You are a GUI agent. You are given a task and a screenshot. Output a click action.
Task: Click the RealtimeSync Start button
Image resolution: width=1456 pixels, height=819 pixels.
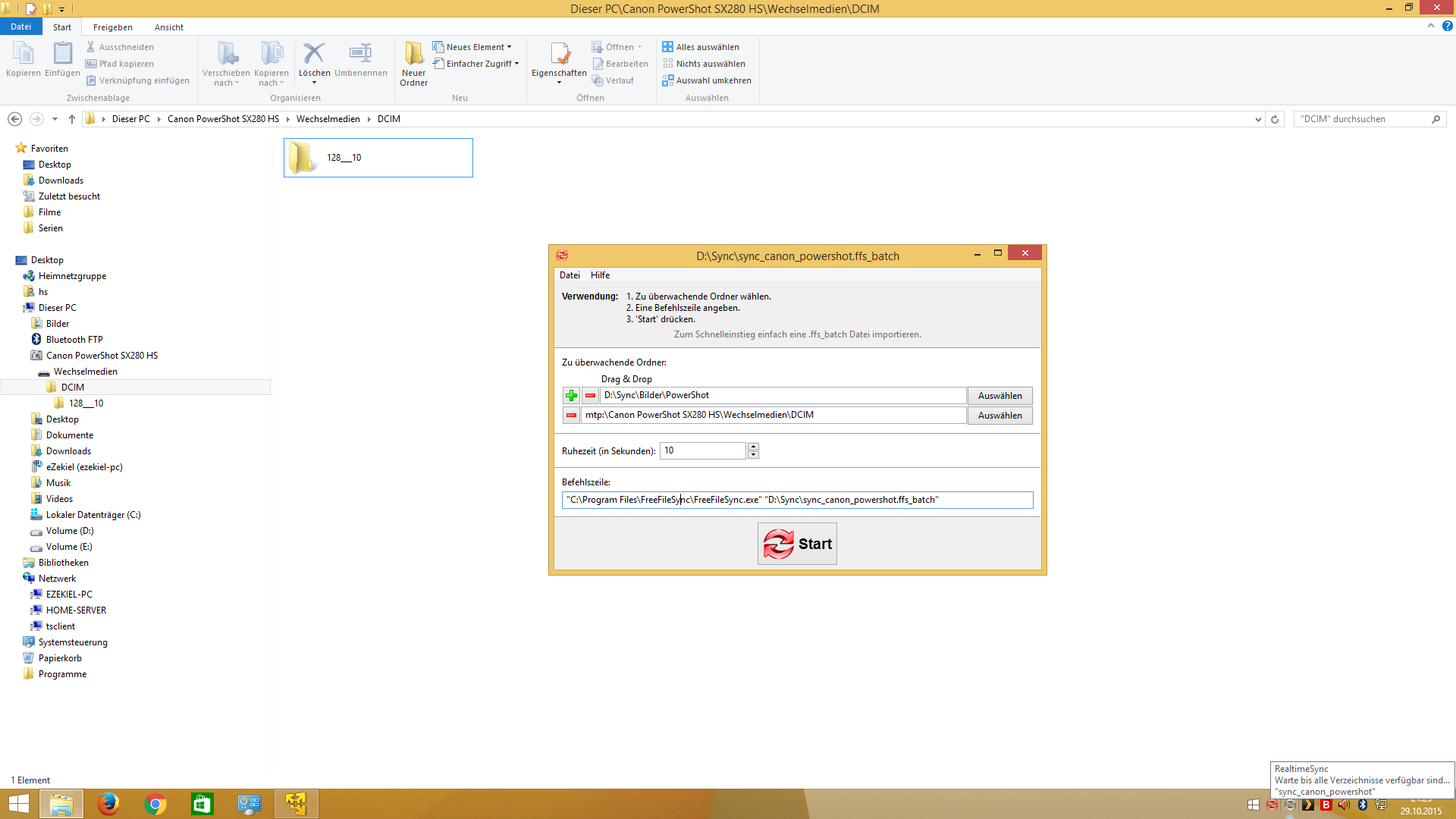[x=797, y=544]
